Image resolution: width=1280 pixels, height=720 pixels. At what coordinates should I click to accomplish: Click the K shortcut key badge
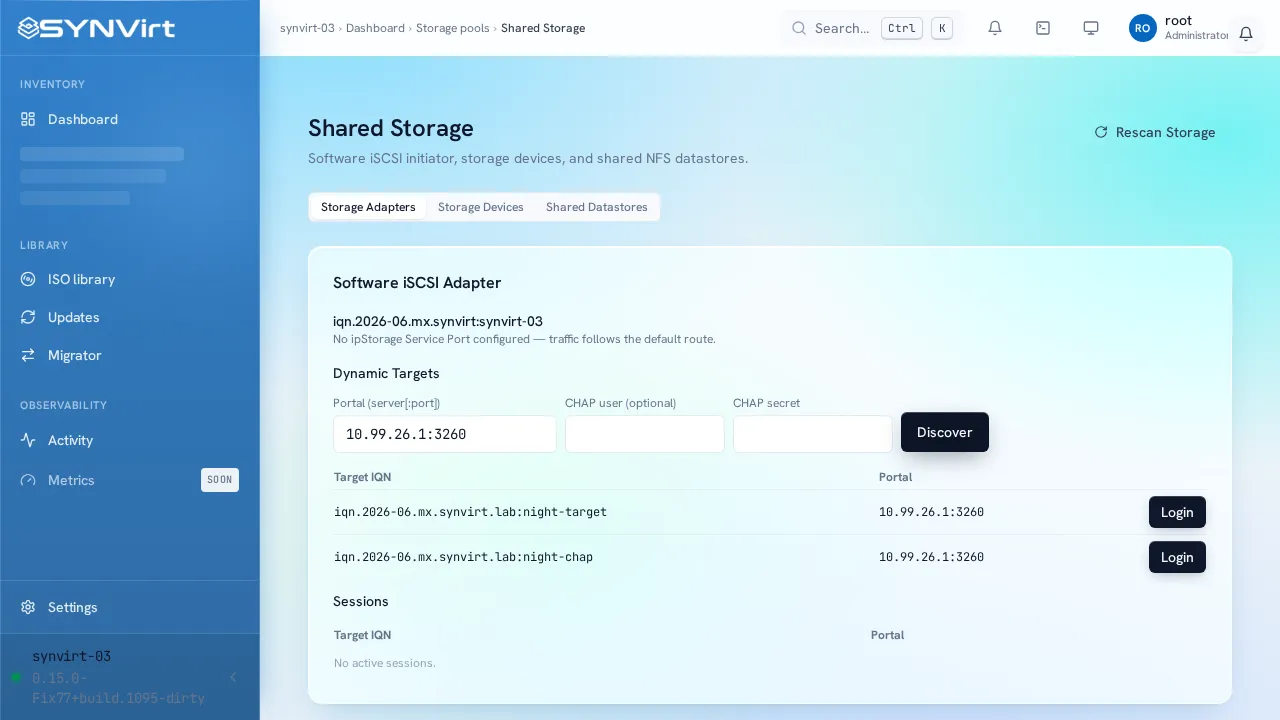(942, 28)
